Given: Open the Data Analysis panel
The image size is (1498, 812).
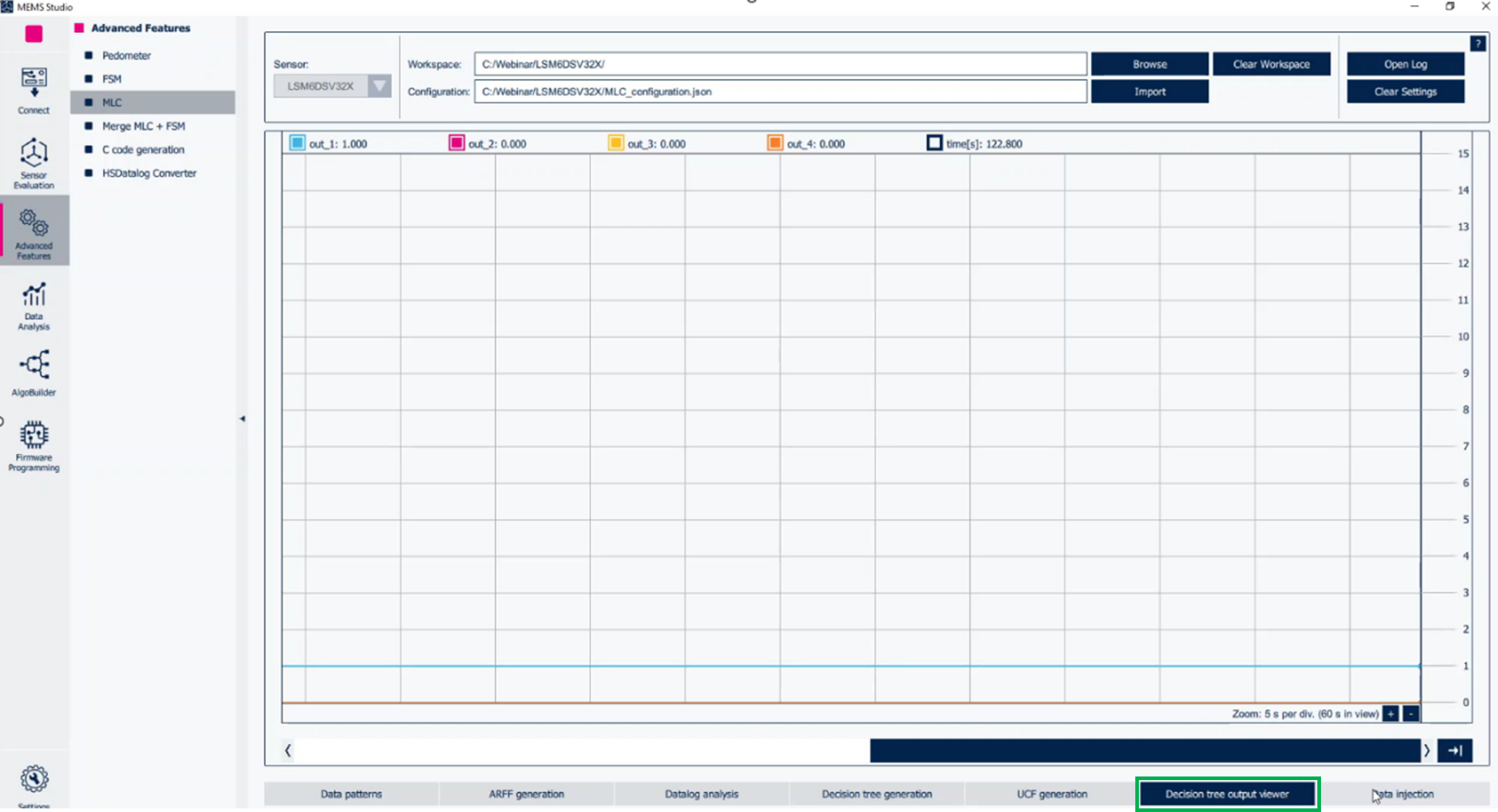Looking at the screenshot, I should point(33,303).
